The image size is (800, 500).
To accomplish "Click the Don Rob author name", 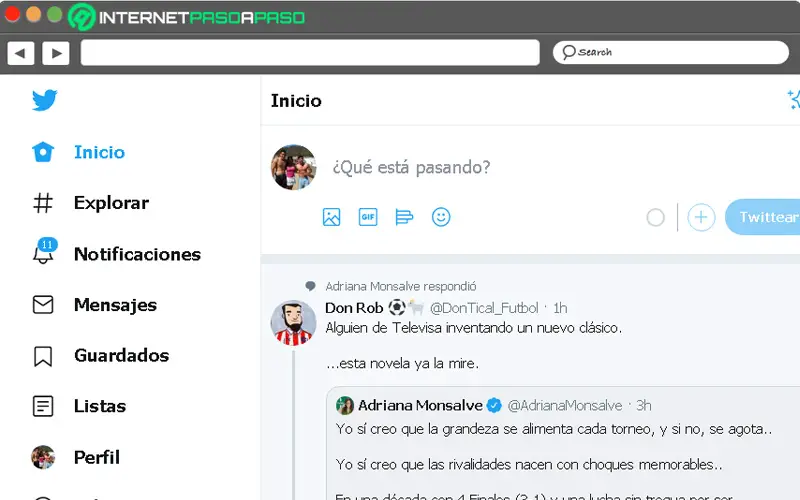I will pos(354,308).
